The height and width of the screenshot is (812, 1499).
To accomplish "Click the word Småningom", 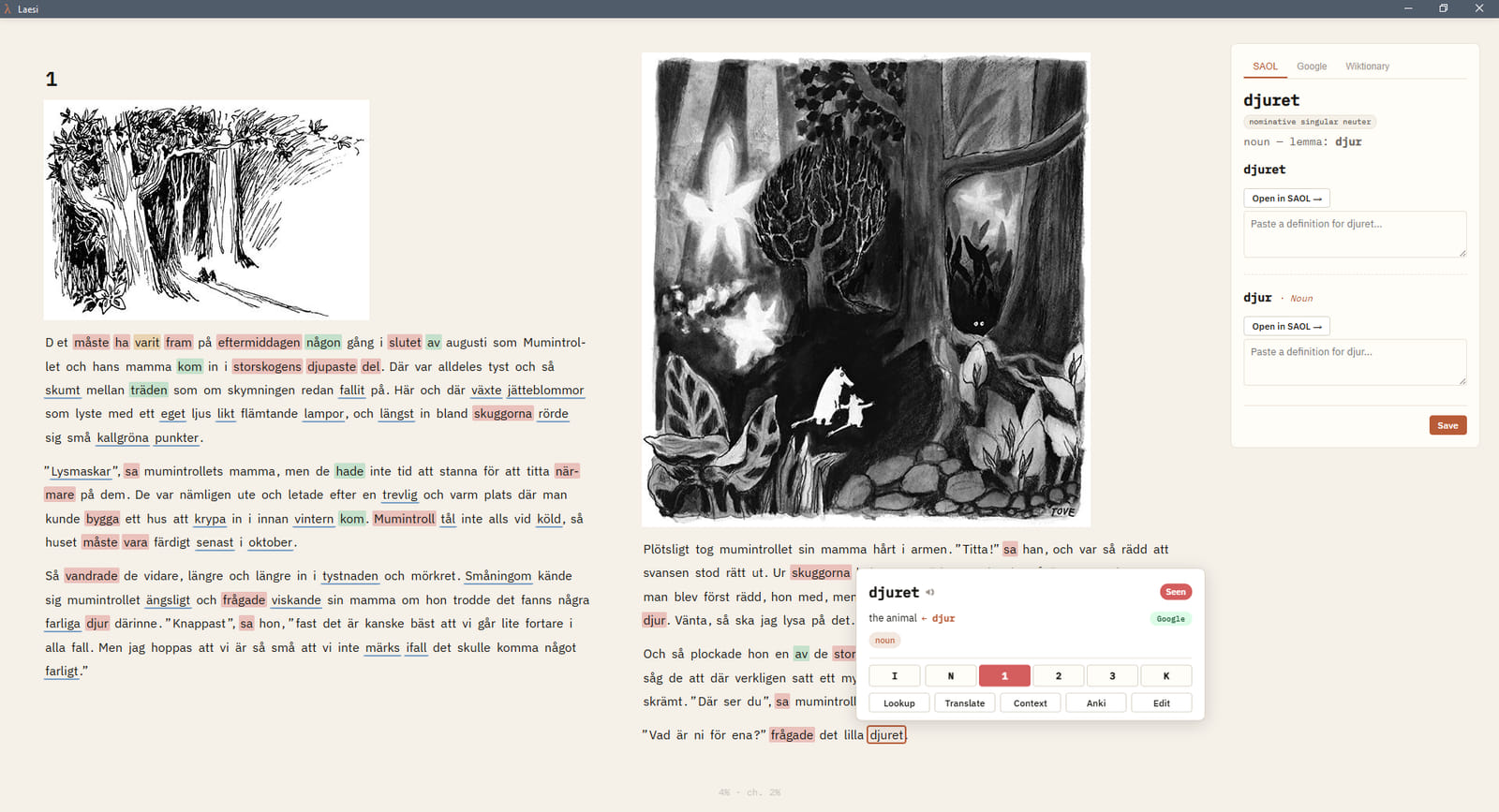I will (498, 576).
